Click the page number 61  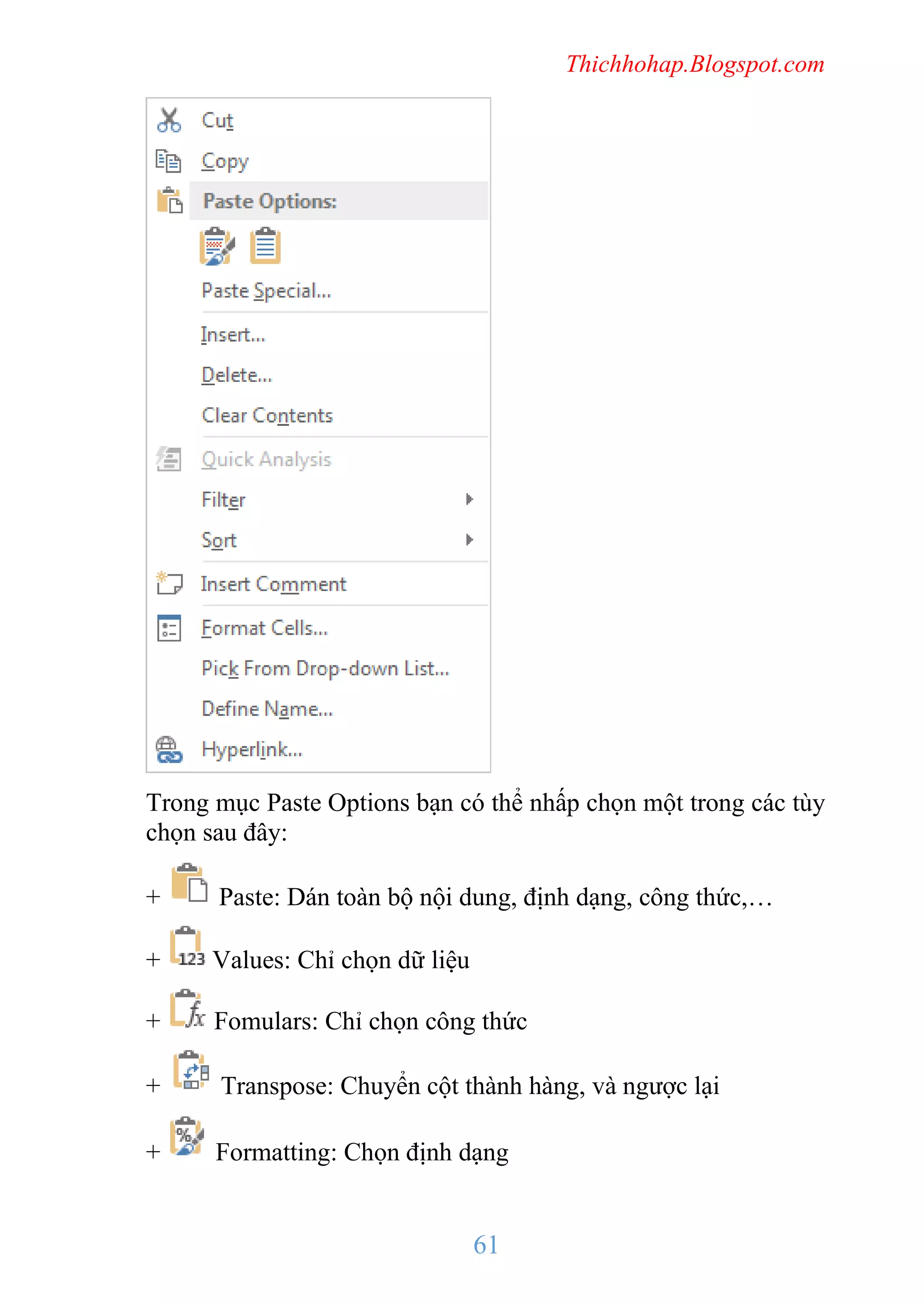click(x=486, y=1245)
